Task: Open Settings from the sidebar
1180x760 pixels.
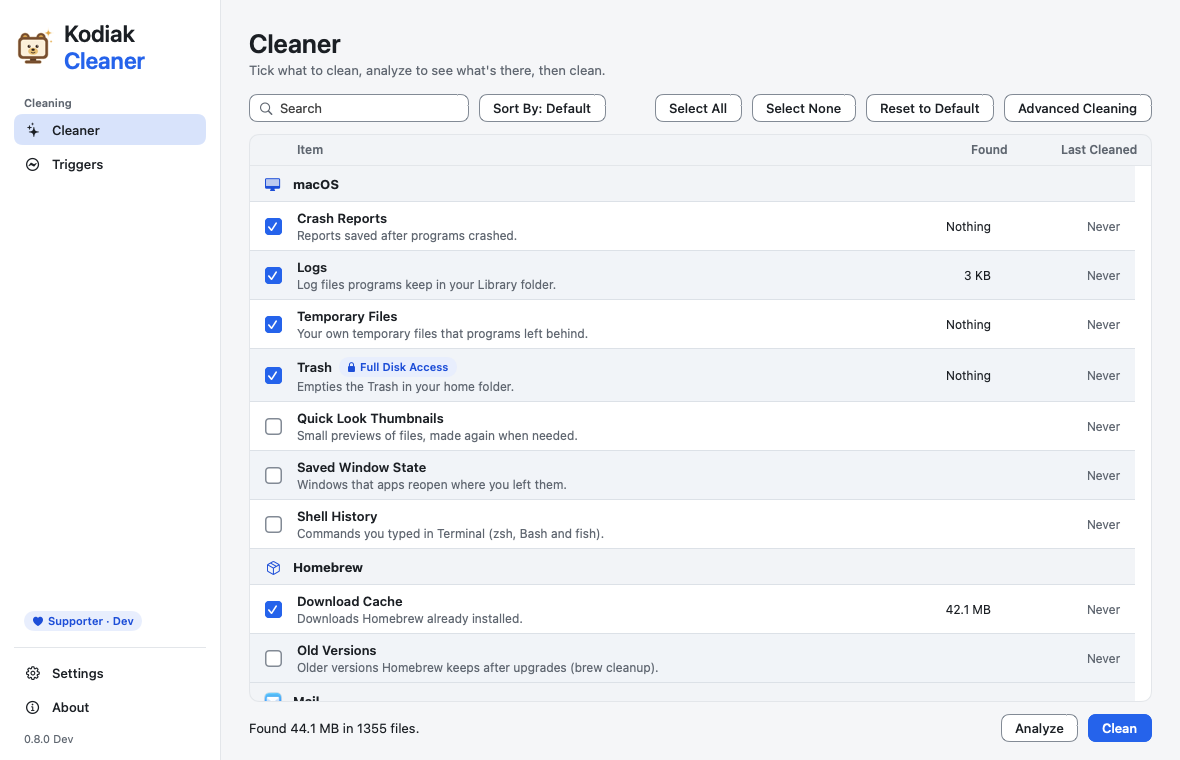Action: click(x=110, y=673)
